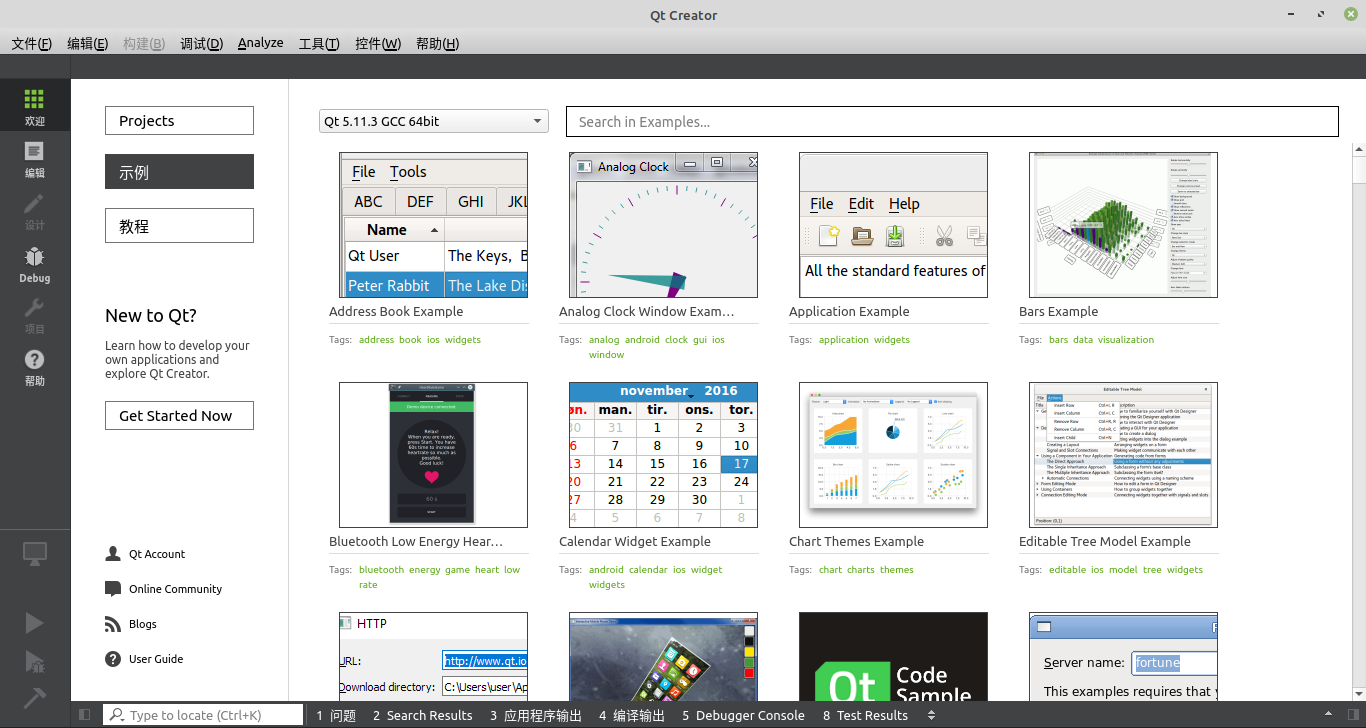The height and width of the screenshot is (728, 1366).
Task: Switch to the Welcome mode (欢迎)
Action: [35, 106]
